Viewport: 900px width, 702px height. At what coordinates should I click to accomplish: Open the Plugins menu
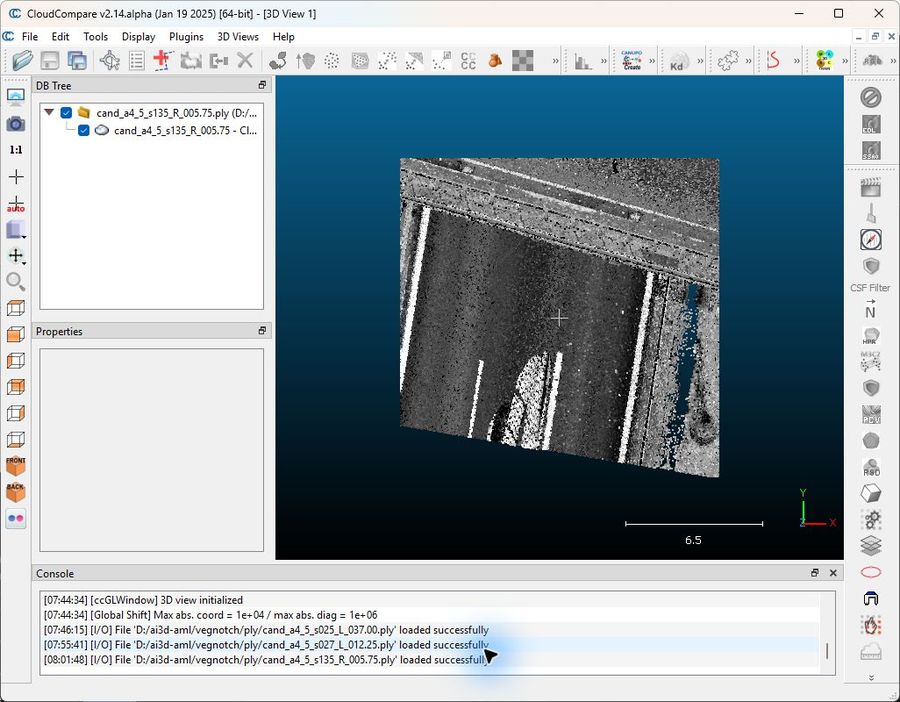tap(186, 37)
